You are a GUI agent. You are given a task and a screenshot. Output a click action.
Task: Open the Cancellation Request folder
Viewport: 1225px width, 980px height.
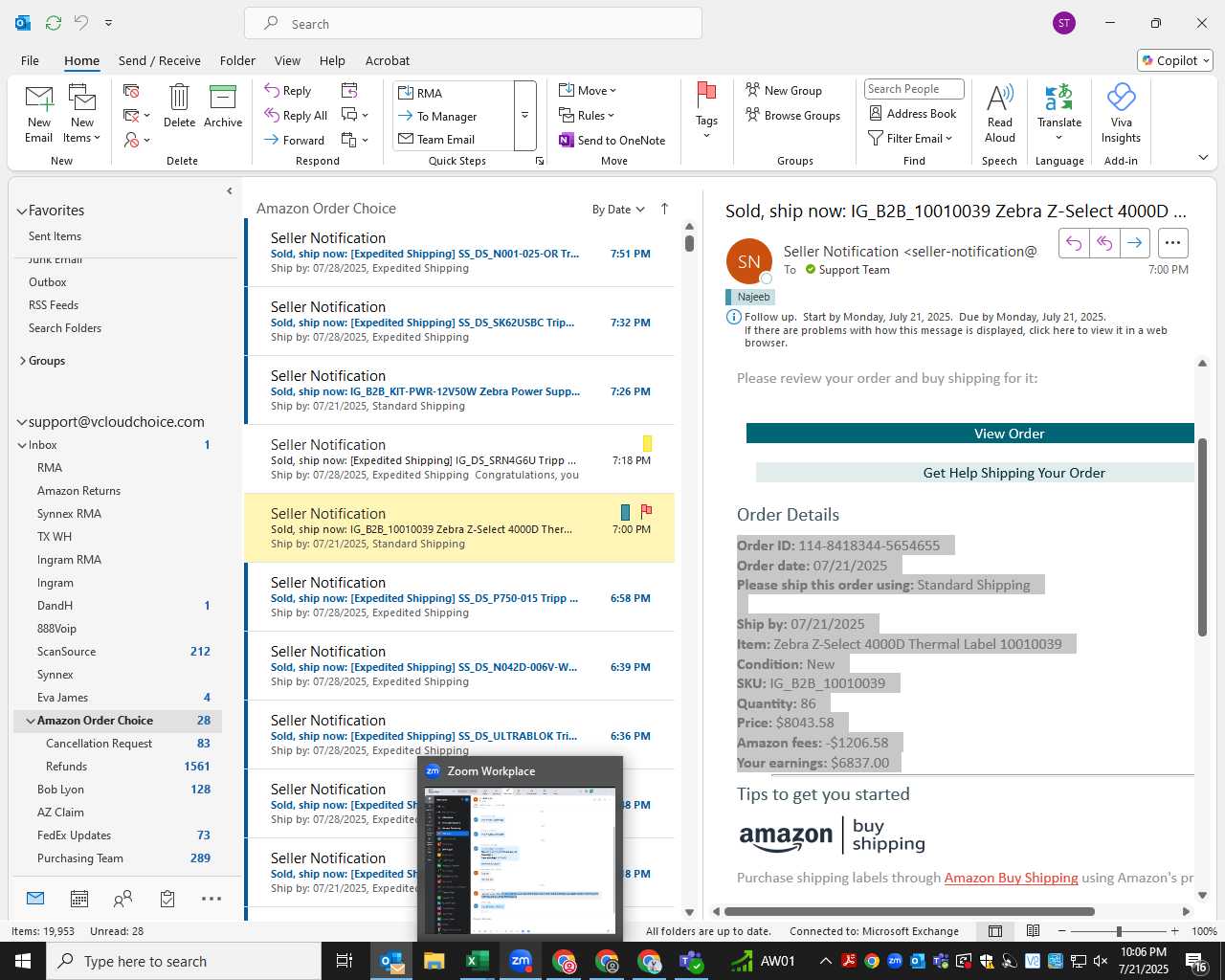119,744
